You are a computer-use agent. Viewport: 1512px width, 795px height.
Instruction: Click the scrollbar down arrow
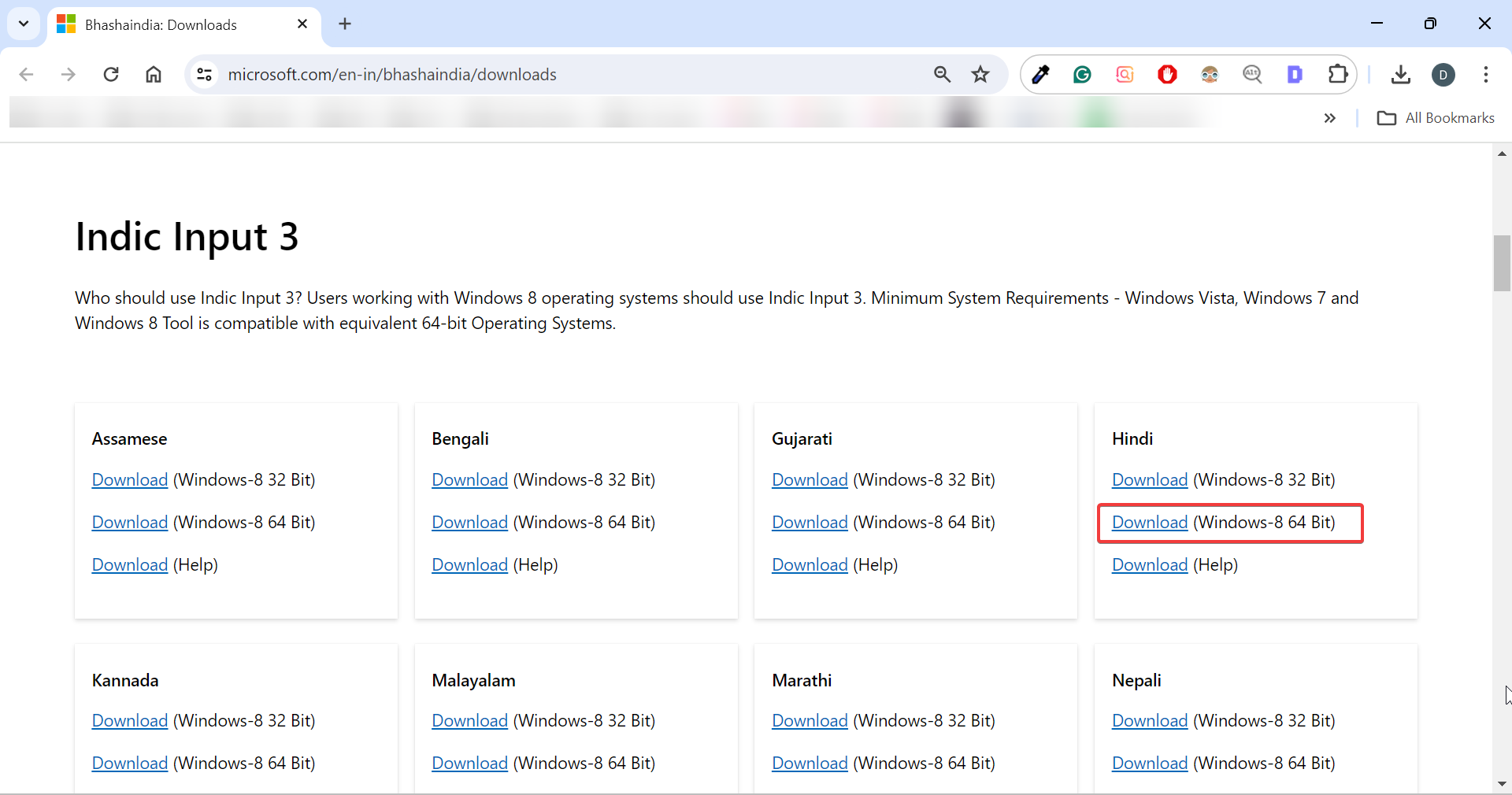click(1502, 784)
